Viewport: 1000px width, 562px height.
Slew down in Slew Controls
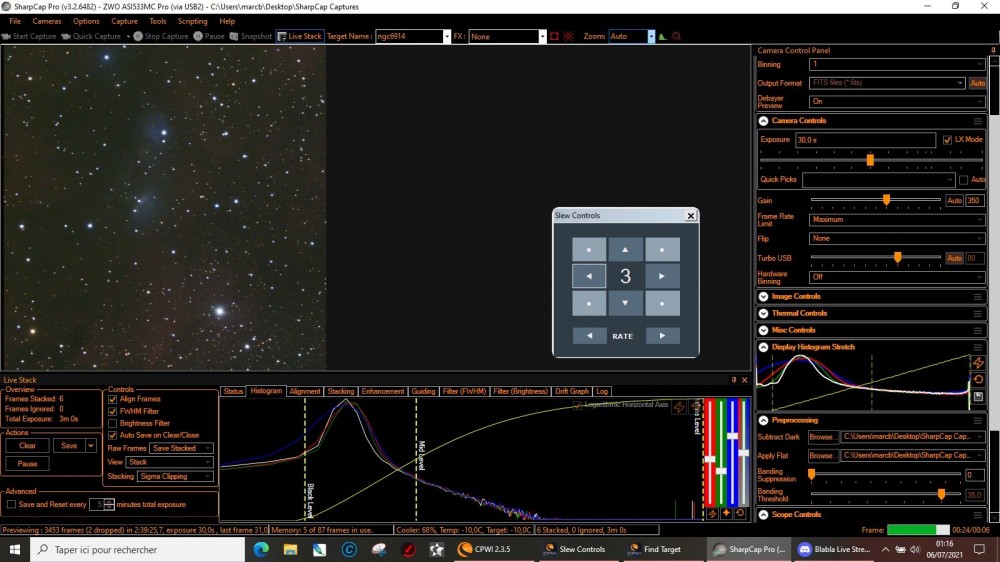pyautogui.click(x=625, y=303)
